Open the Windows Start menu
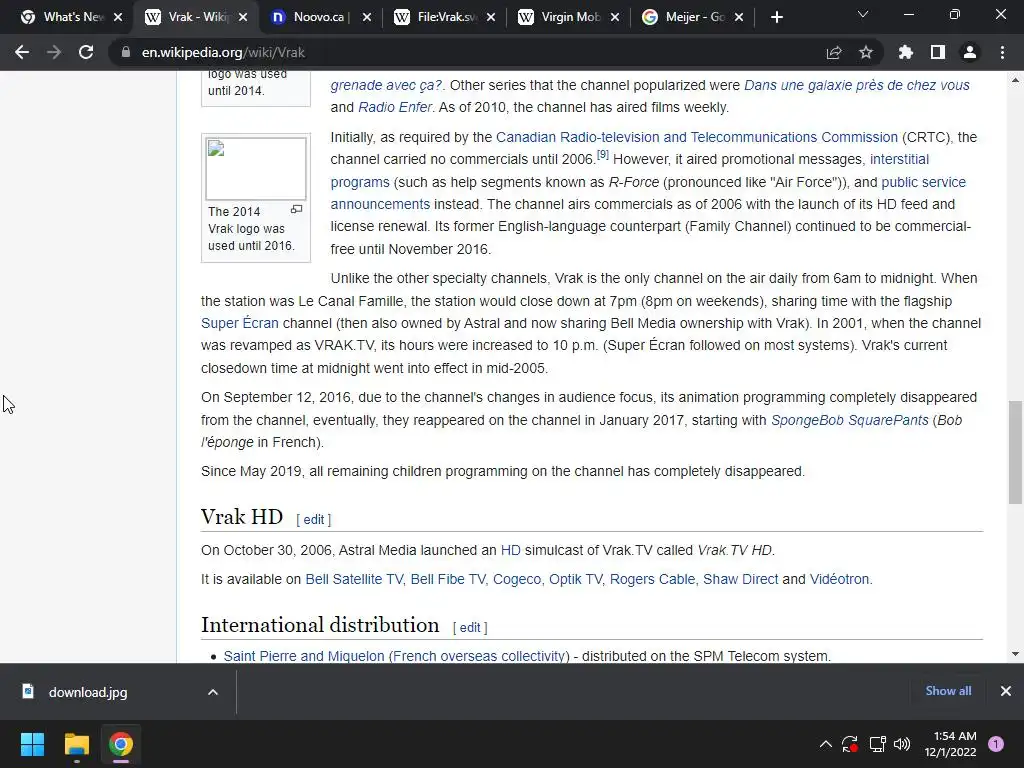Image resolution: width=1024 pixels, height=768 pixels. click(32, 744)
